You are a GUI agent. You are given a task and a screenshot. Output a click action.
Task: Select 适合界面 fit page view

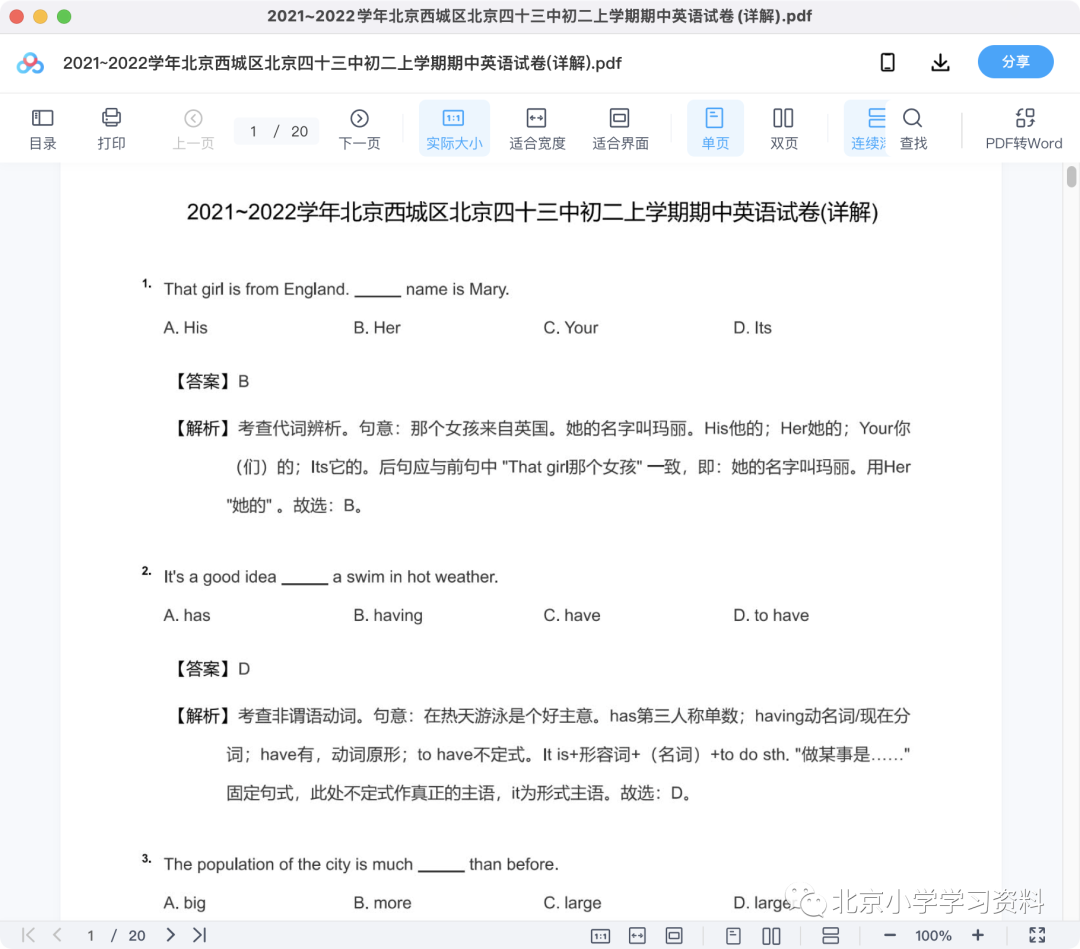[x=620, y=129]
